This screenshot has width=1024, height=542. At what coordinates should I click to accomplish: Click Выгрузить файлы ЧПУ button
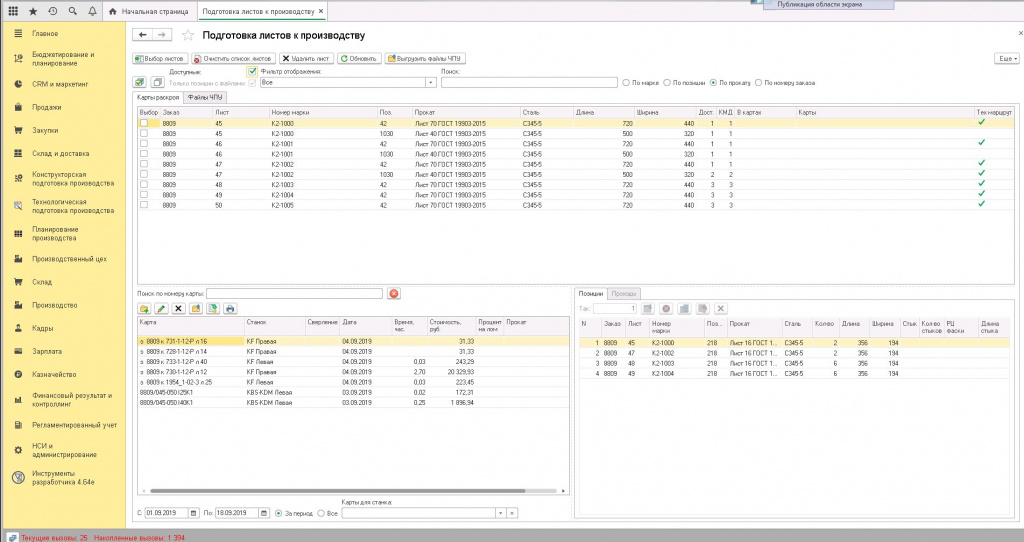tap(424, 58)
